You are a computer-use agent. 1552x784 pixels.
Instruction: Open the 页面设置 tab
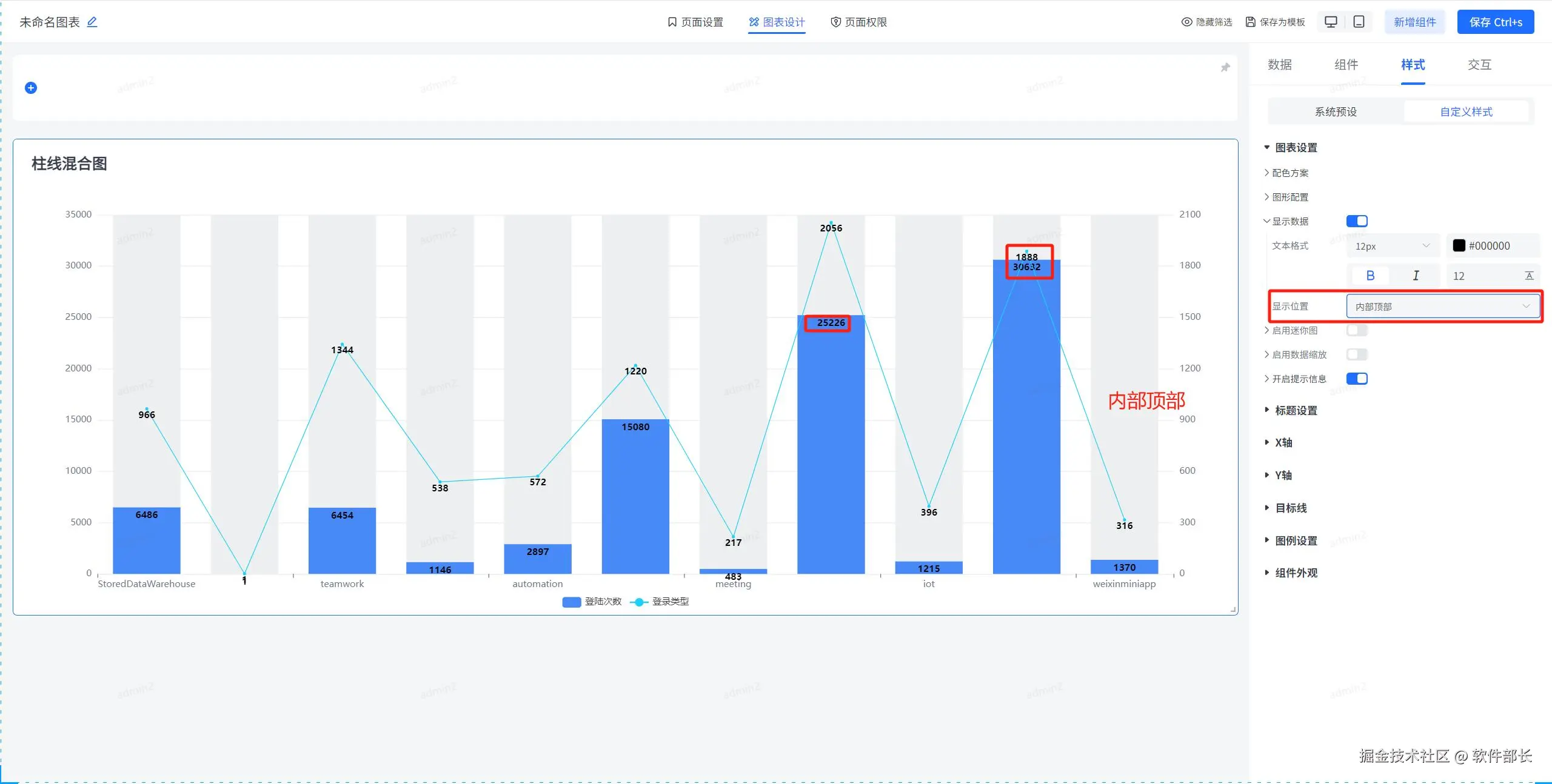tap(695, 22)
